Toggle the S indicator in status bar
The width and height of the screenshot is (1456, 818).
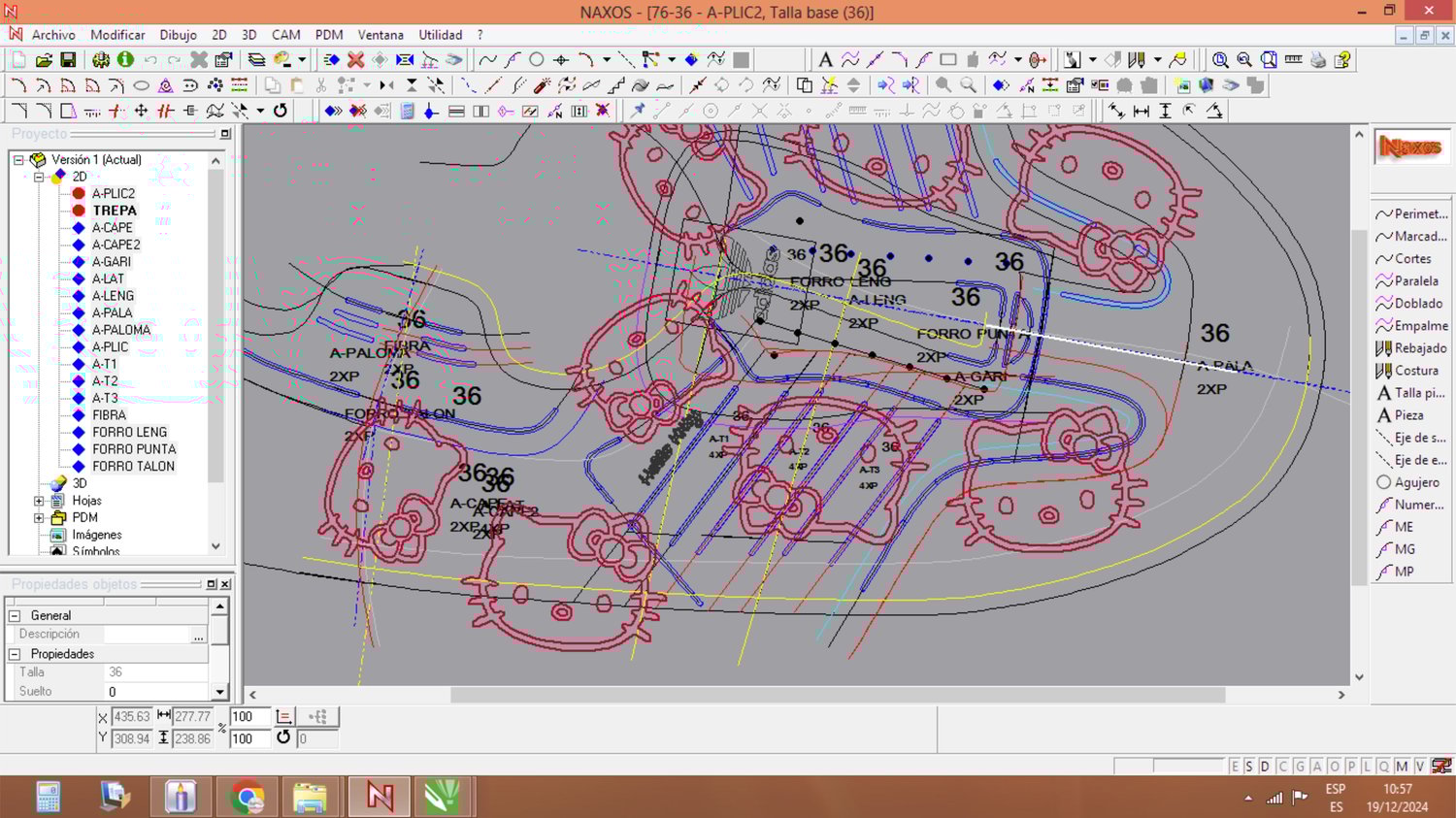1249,767
